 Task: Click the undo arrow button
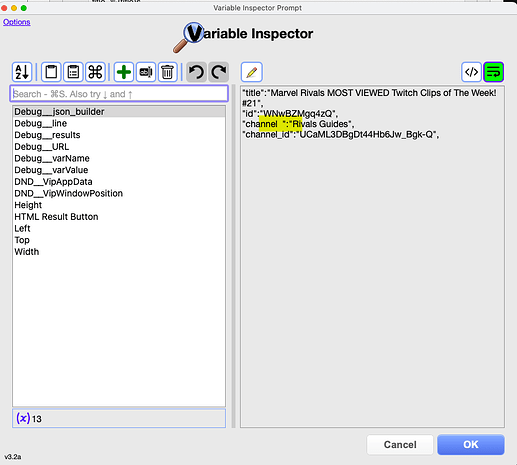(196, 72)
